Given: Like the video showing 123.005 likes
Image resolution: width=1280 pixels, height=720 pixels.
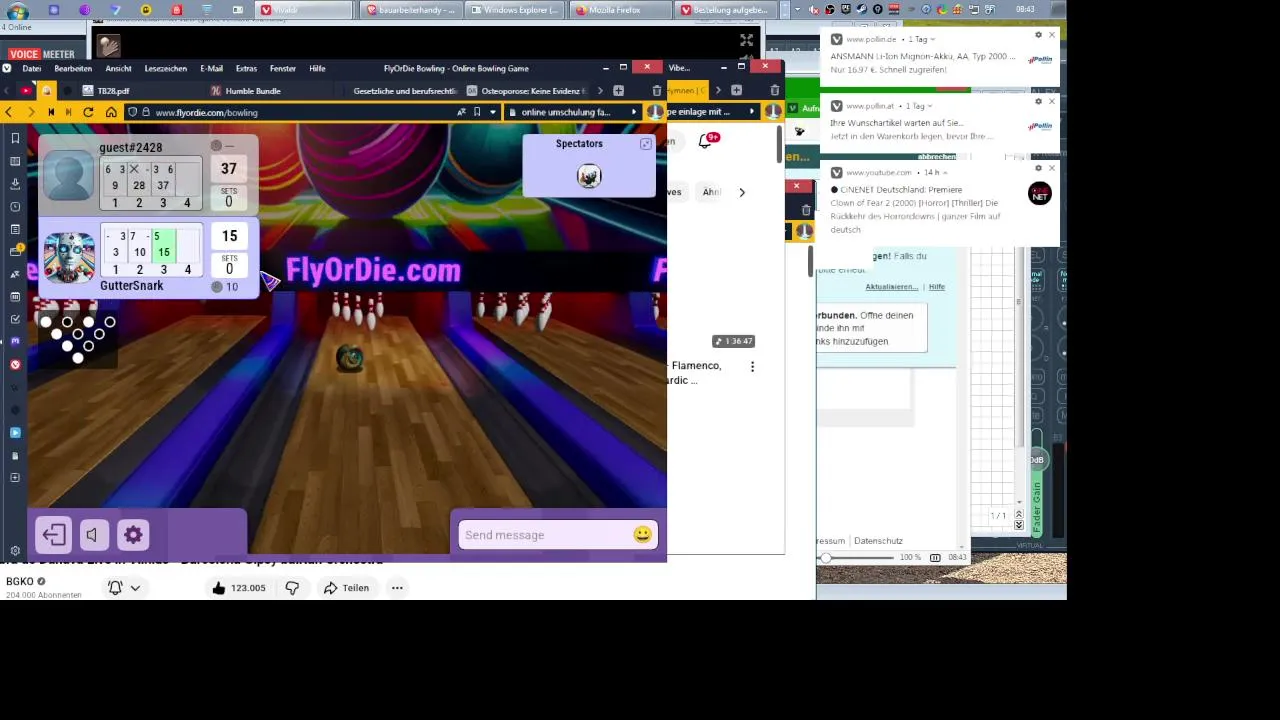Looking at the screenshot, I should coord(238,588).
